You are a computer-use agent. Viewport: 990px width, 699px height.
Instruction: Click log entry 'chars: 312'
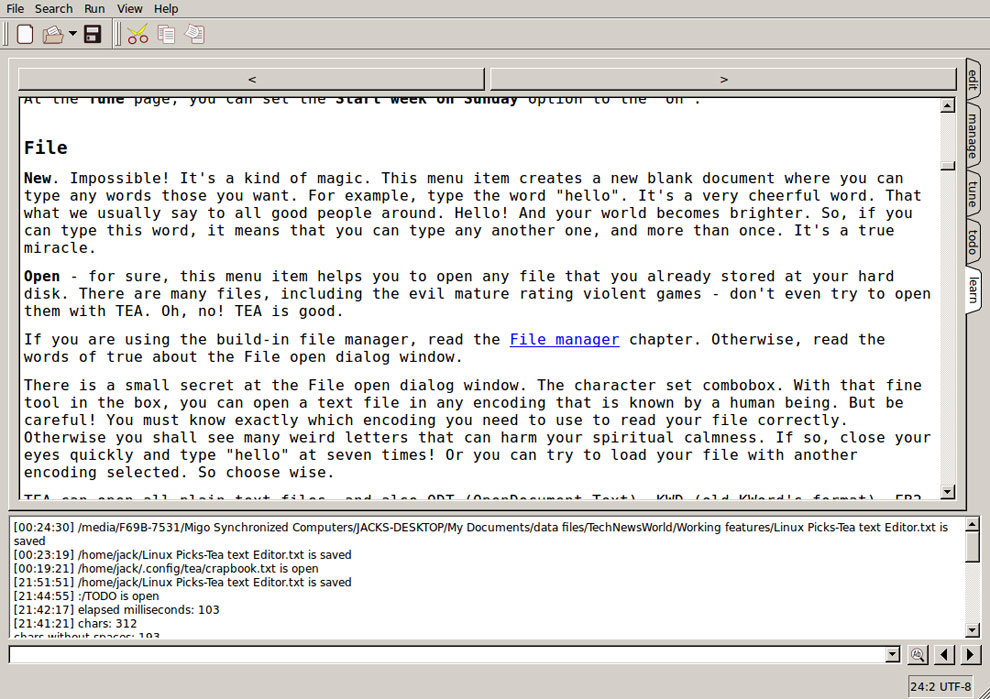75,624
